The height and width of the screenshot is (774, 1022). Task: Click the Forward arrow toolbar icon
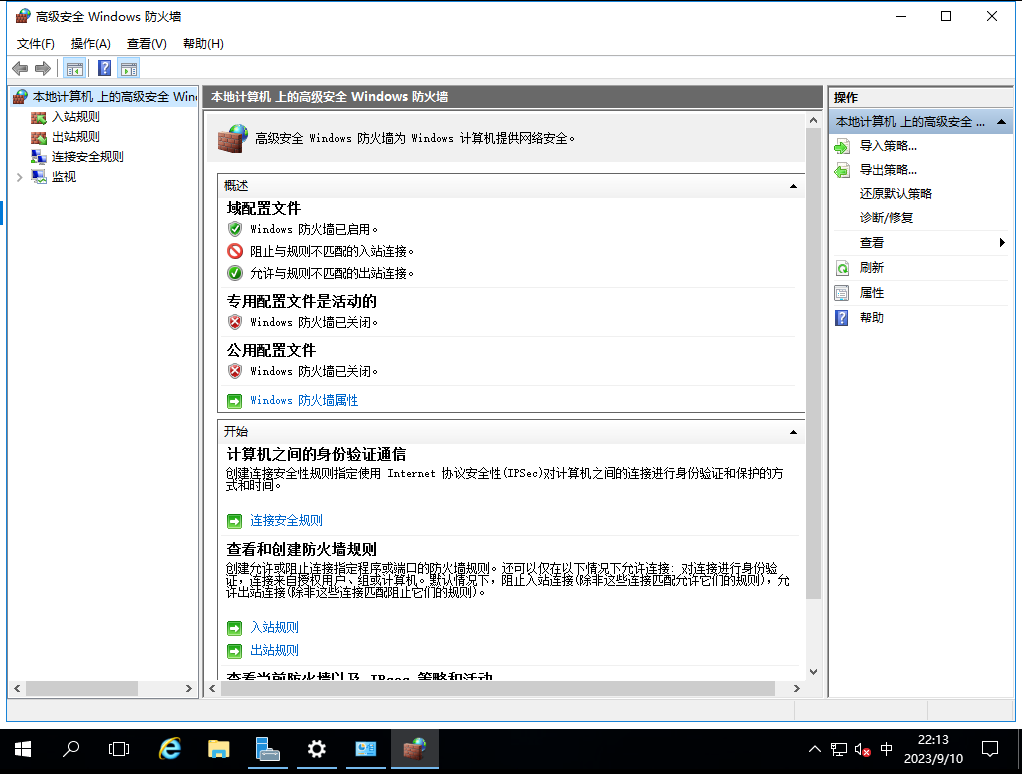pos(43,68)
